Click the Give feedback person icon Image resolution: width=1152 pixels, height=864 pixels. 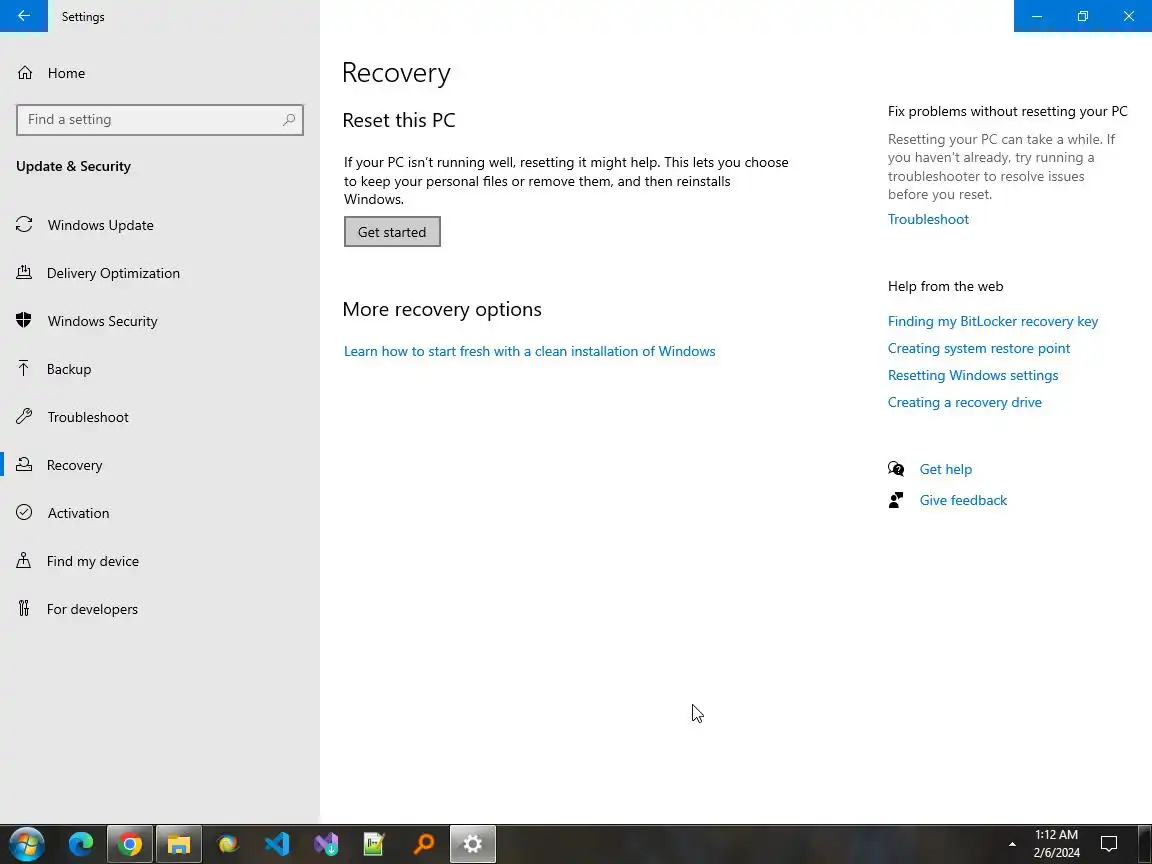(896, 500)
